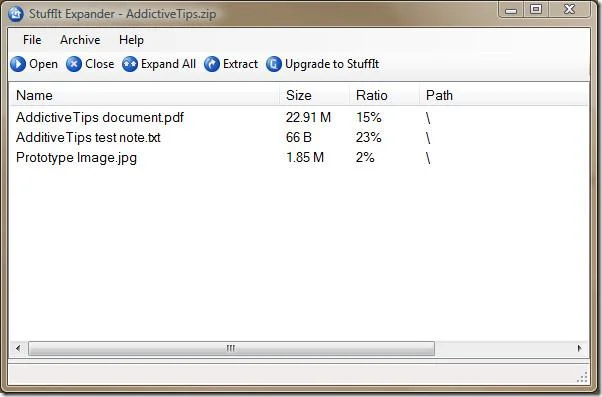Click the window resize grip corner
The width and height of the screenshot is (602, 397).
[582, 377]
